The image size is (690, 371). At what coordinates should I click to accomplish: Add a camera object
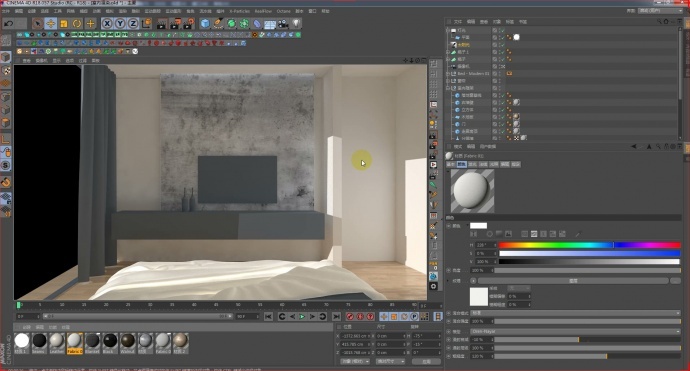283,23
